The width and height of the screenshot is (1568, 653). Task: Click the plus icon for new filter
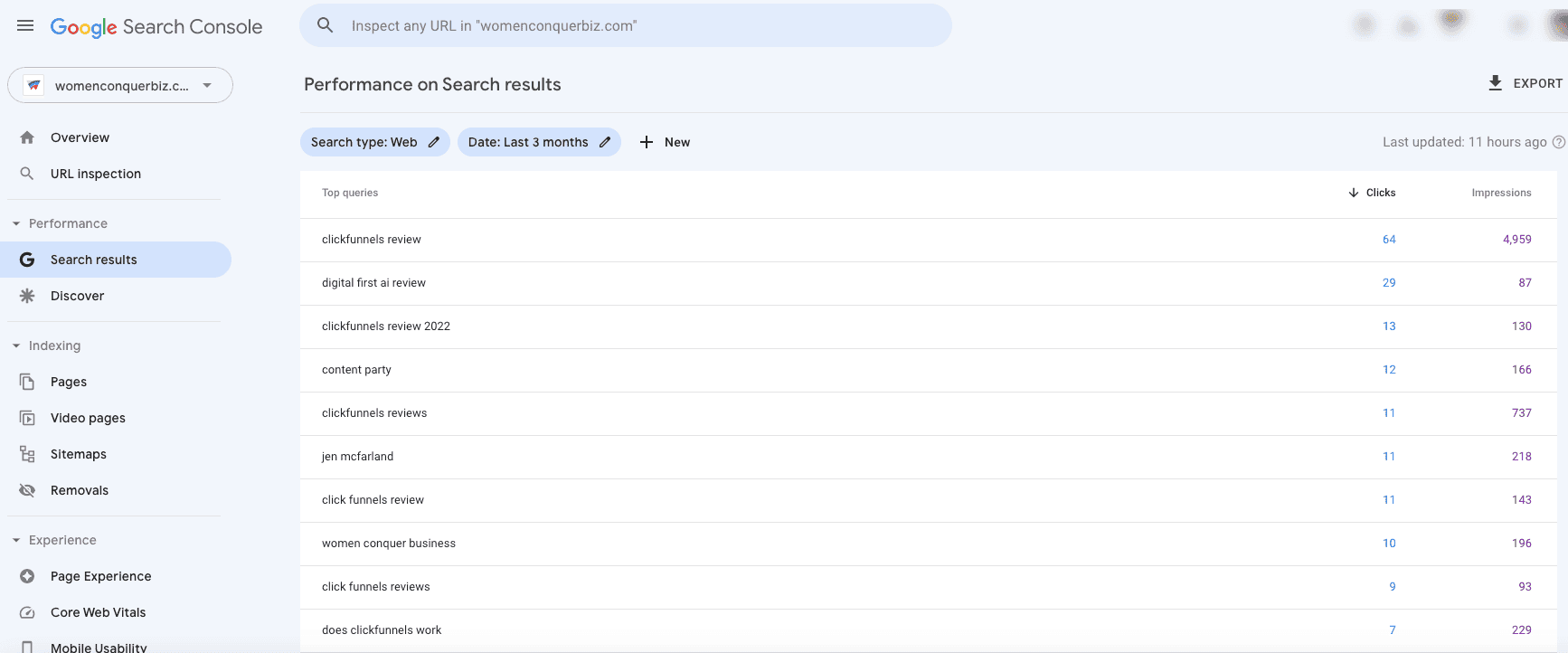[647, 142]
